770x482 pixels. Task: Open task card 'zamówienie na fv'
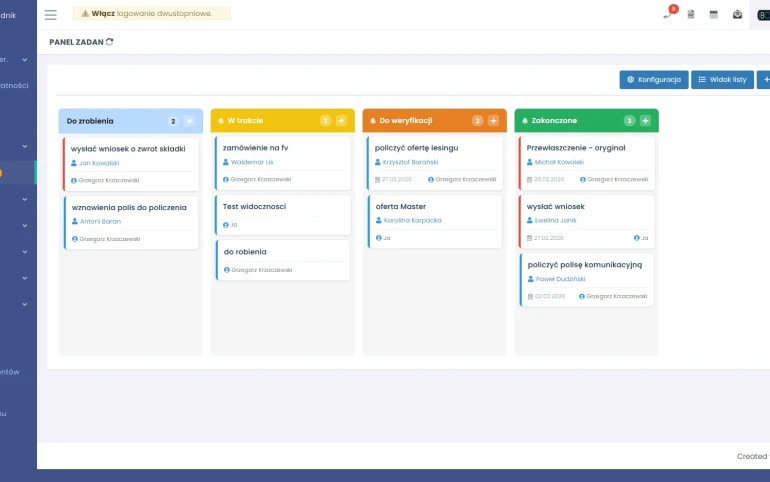pos(256,148)
